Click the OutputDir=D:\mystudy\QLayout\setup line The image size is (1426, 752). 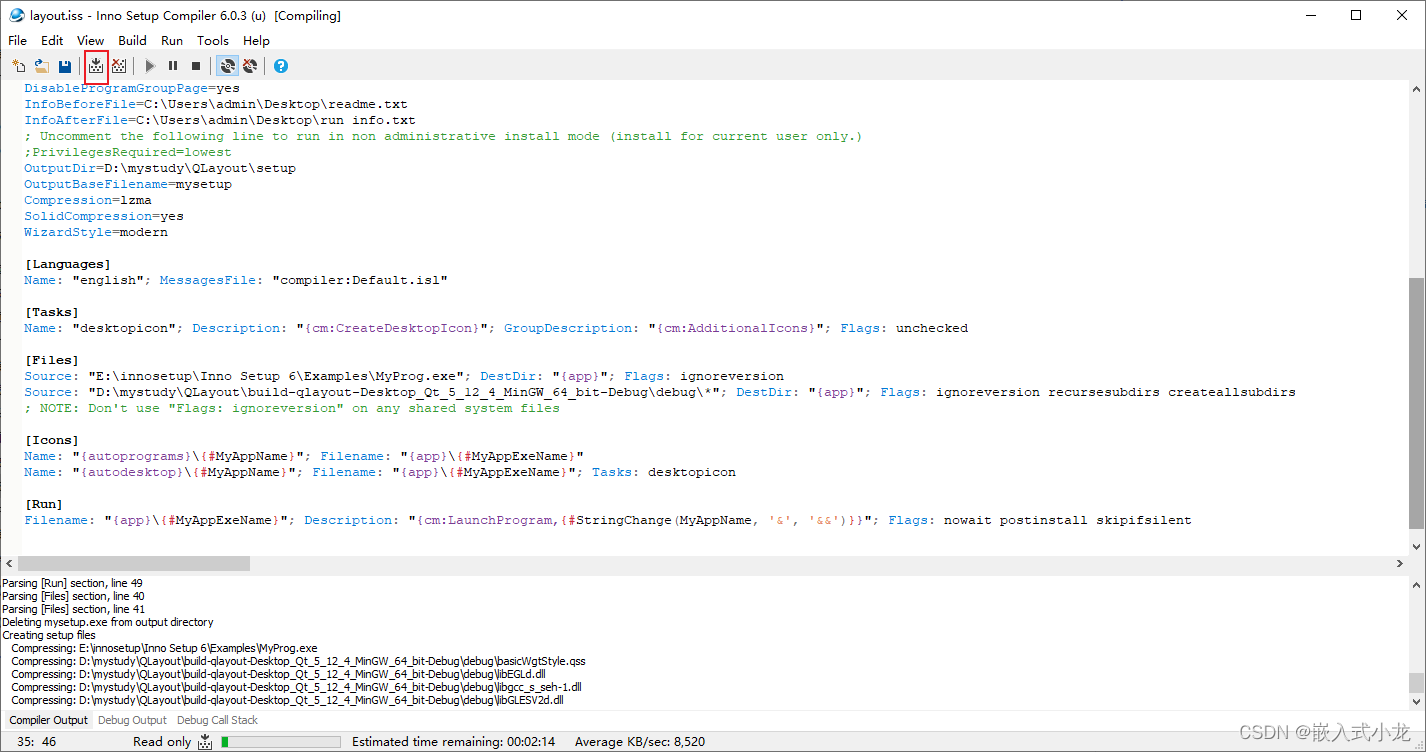[x=160, y=168]
